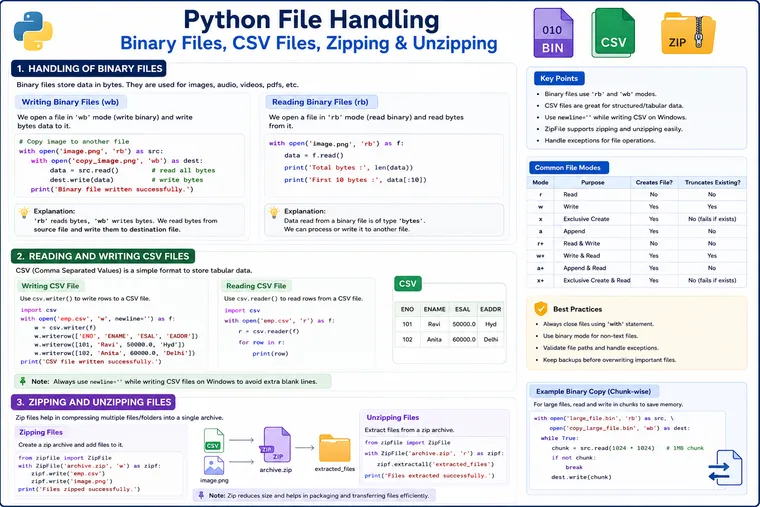Click the 'Writing Binary Files (wb)' heading
Viewport: 760px width, 507px height.
tap(70, 102)
